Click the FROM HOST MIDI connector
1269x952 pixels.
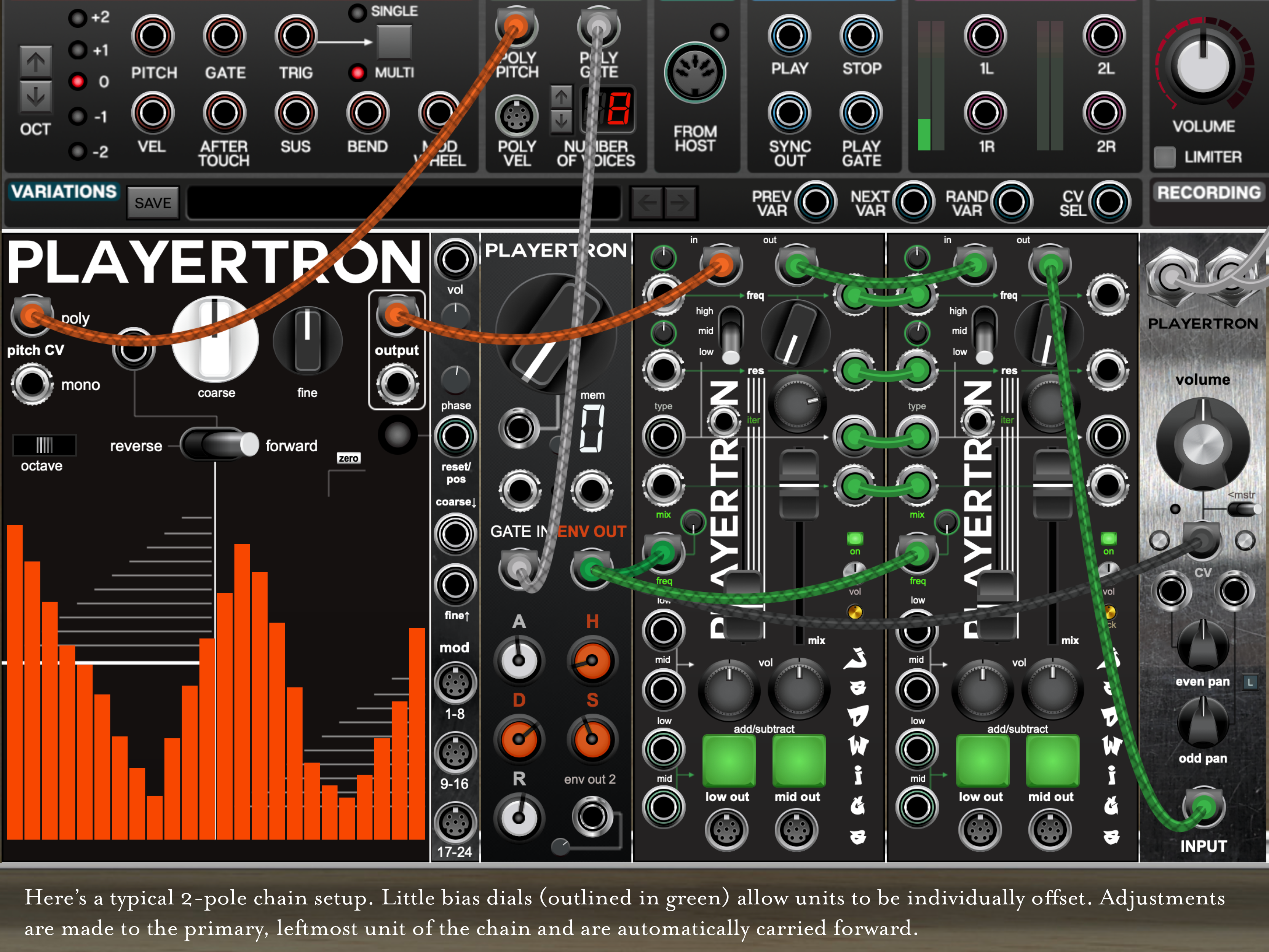click(695, 73)
